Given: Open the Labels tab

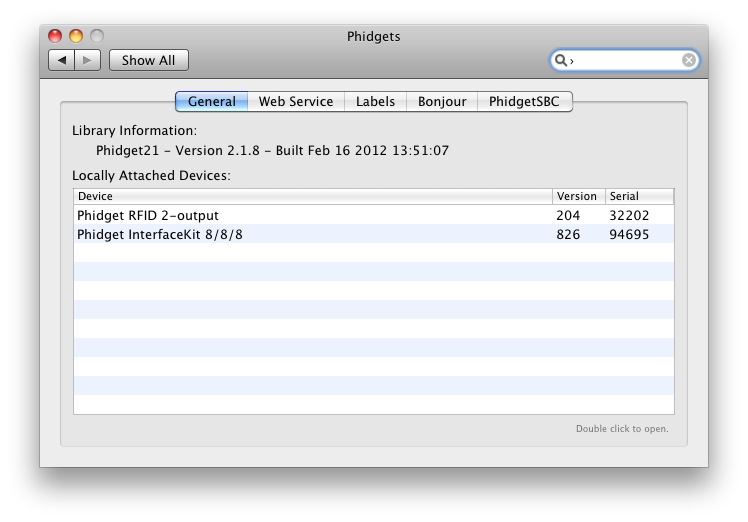Looking at the screenshot, I should pos(375,102).
